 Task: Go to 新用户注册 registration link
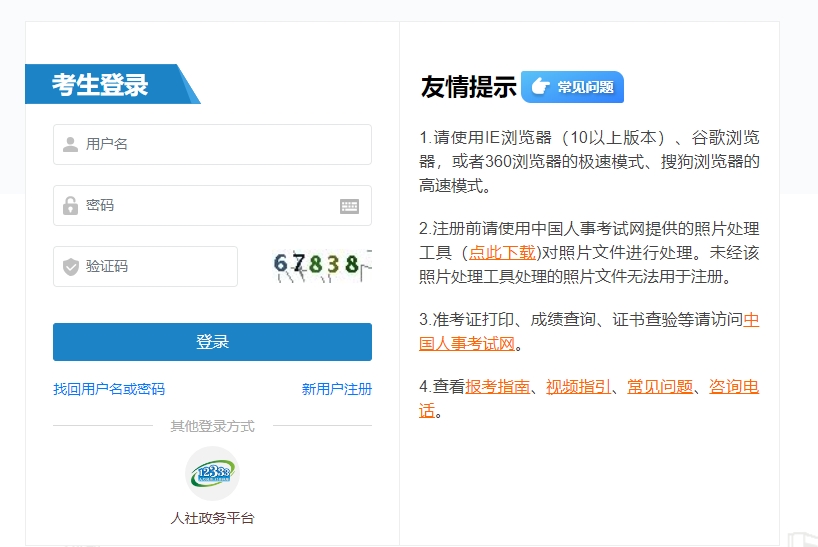[337, 389]
